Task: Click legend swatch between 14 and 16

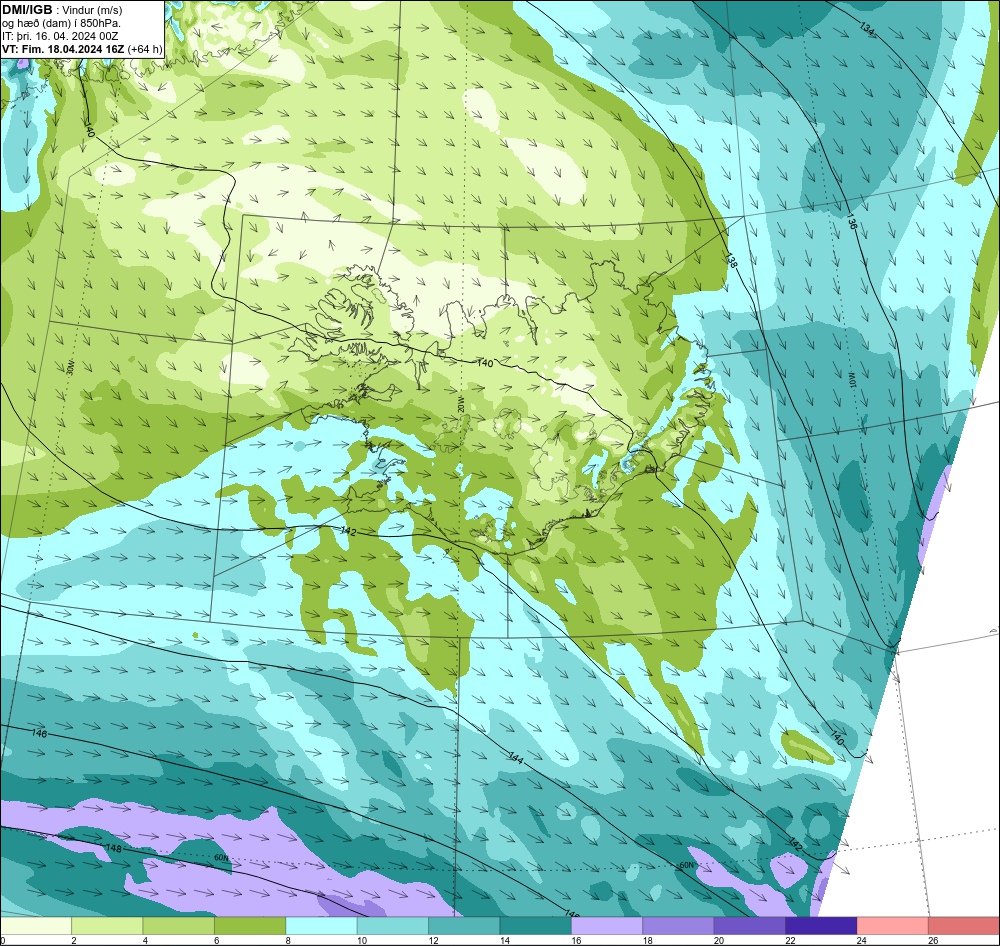Action: point(536,926)
